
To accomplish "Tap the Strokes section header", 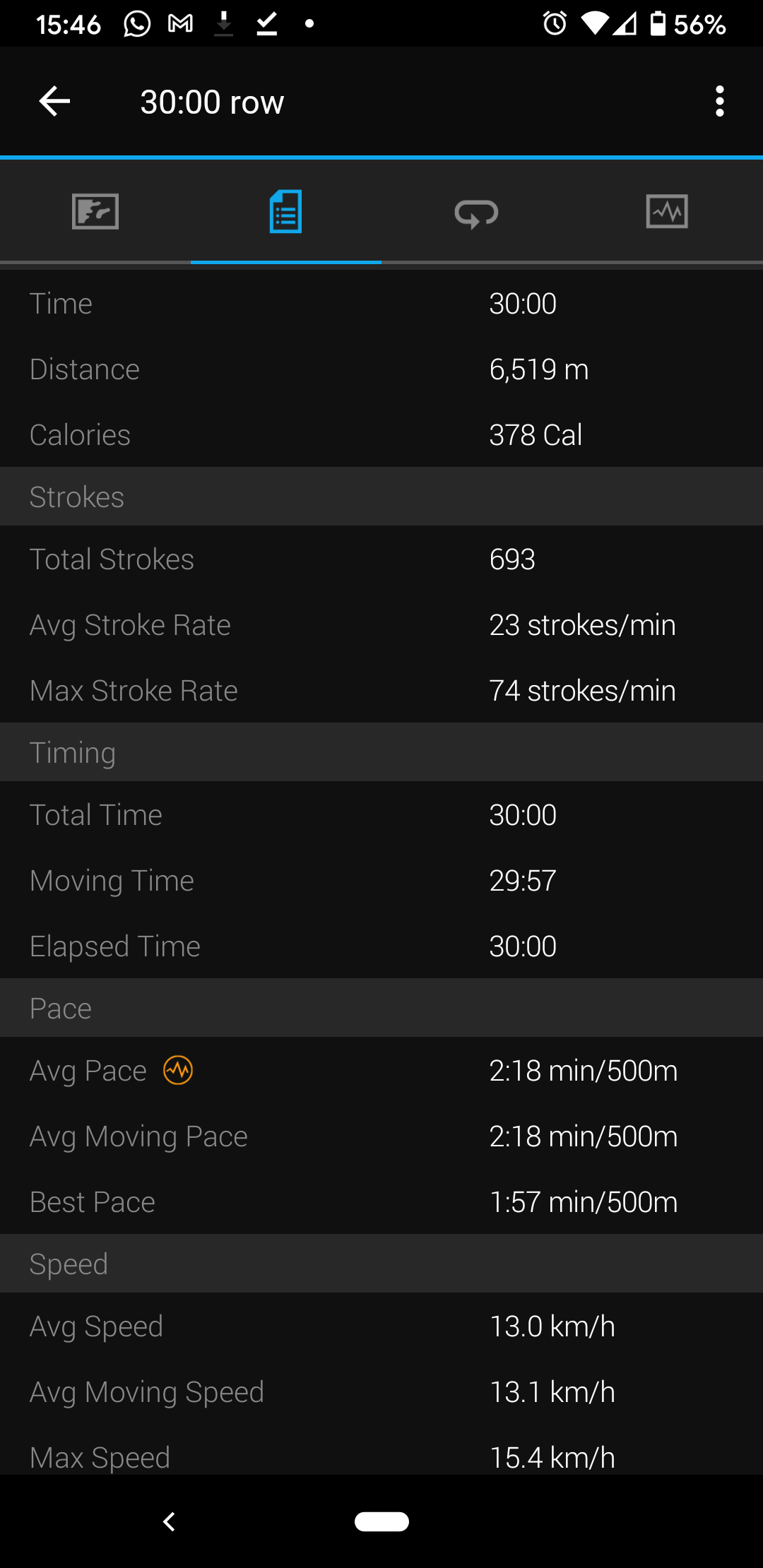I will (77, 497).
